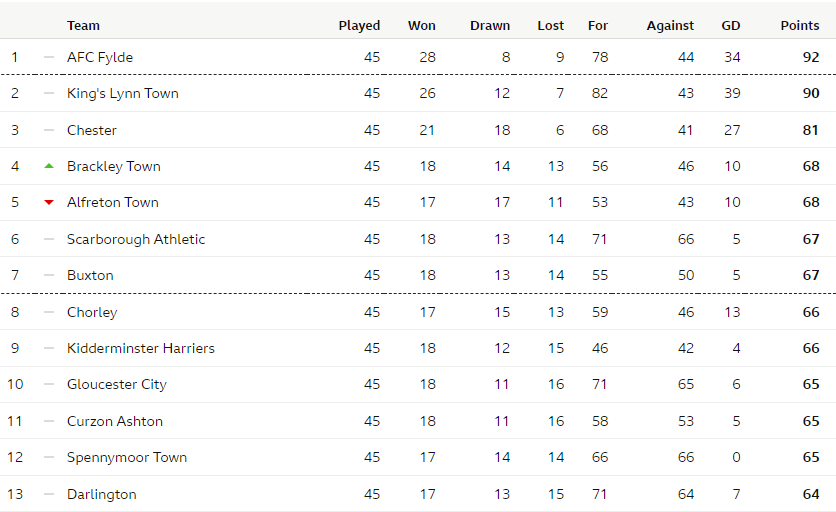Click the Team column header
The image size is (836, 512).
83,26
